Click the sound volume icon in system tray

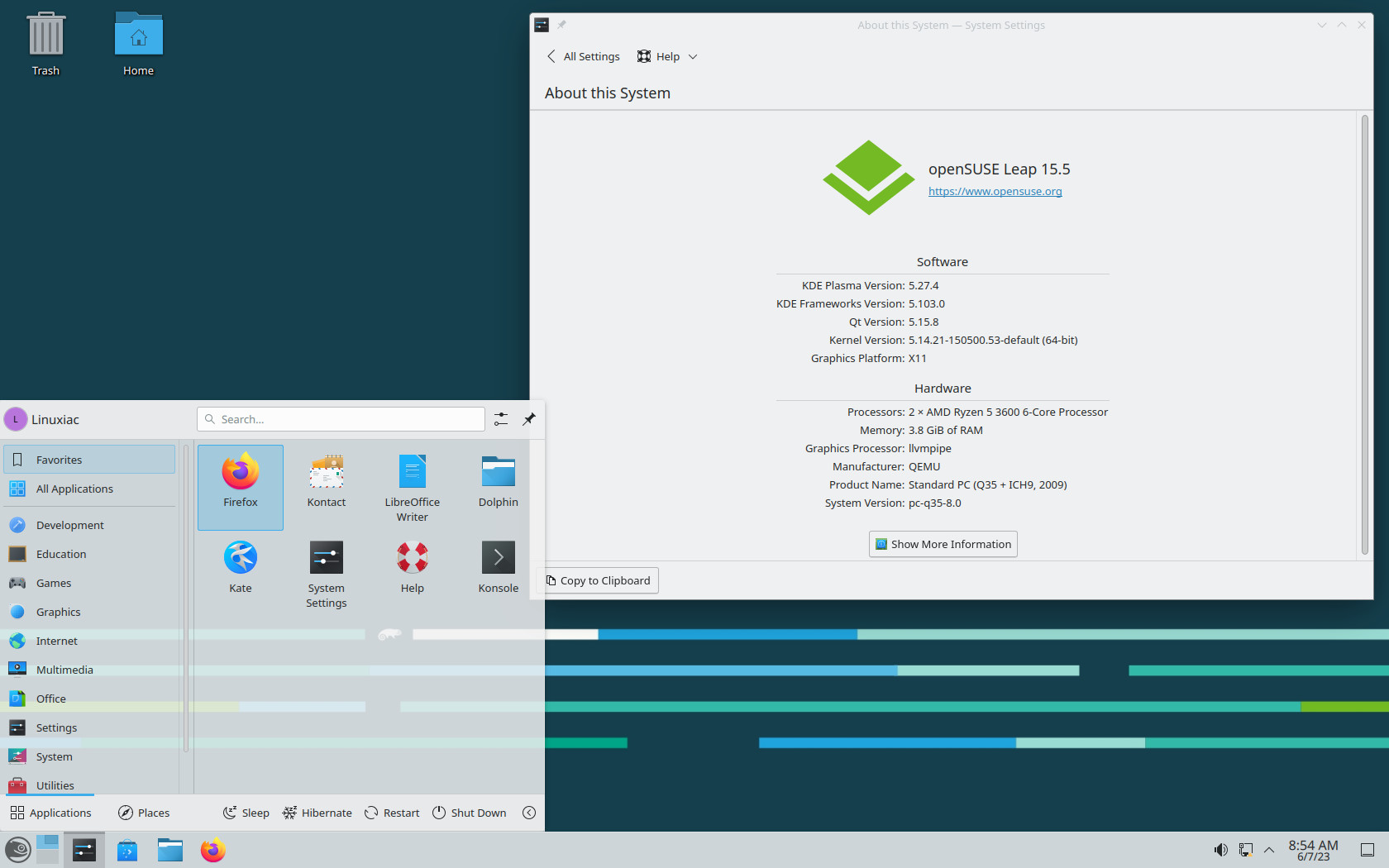pyautogui.click(x=1220, y=850)
